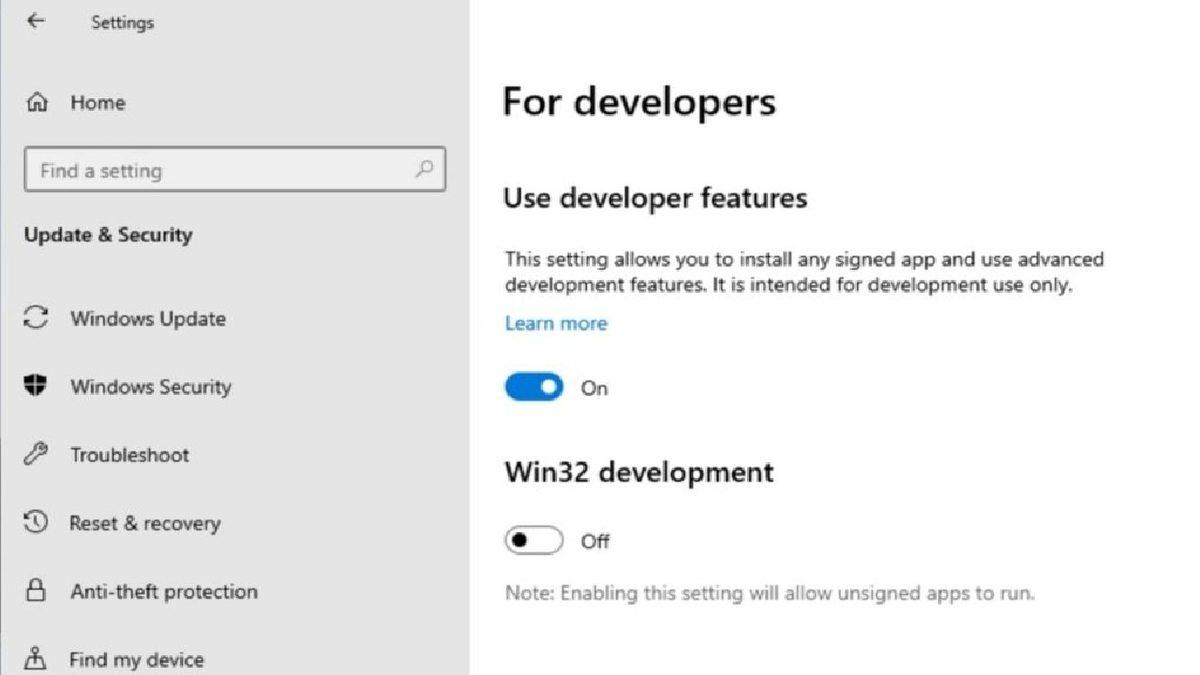Screen dimensions: 1200x675
Task: Select Anti-theft protection in the sidebar
Action: [163, 591]
